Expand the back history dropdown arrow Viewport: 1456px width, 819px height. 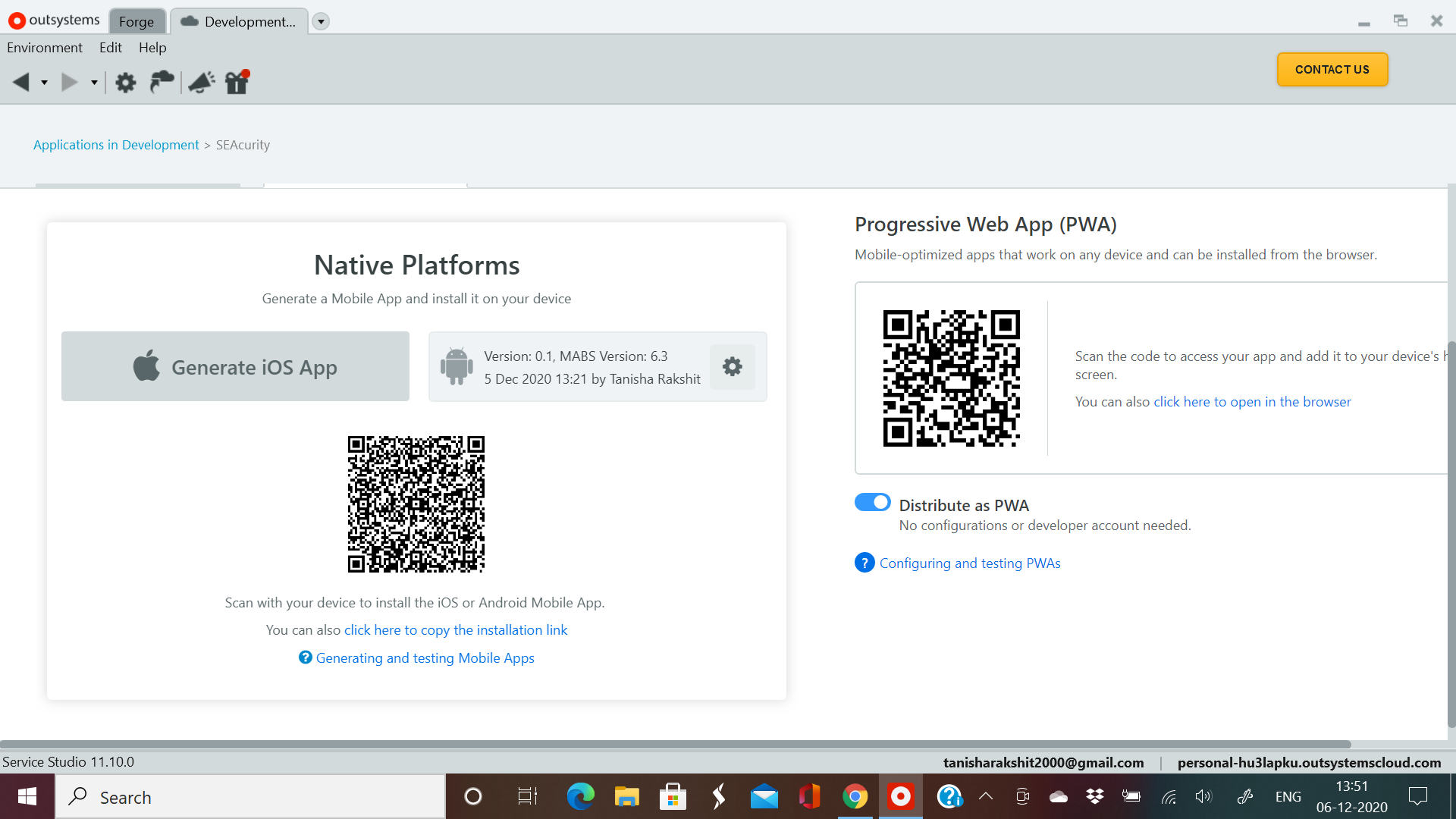pyautogui.click(x=44, y=83)
